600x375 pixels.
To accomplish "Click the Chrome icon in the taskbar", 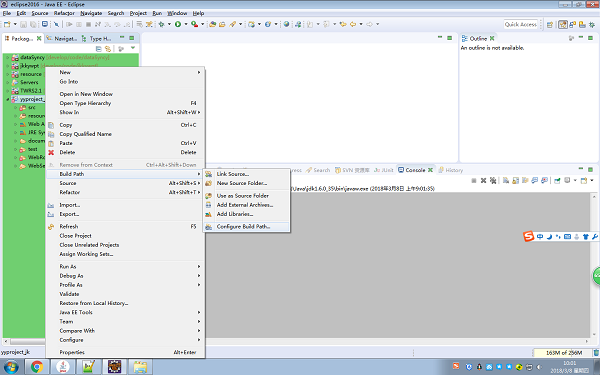I will coord(37,367).
